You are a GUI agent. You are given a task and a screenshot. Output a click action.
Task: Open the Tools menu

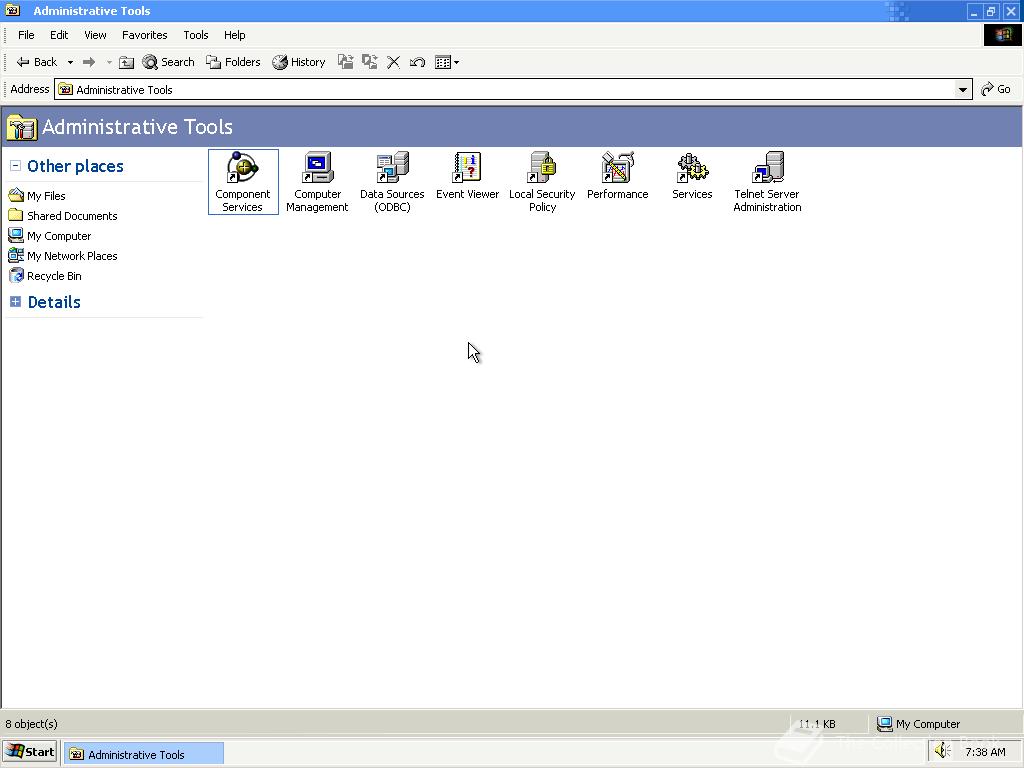(195, 35)
